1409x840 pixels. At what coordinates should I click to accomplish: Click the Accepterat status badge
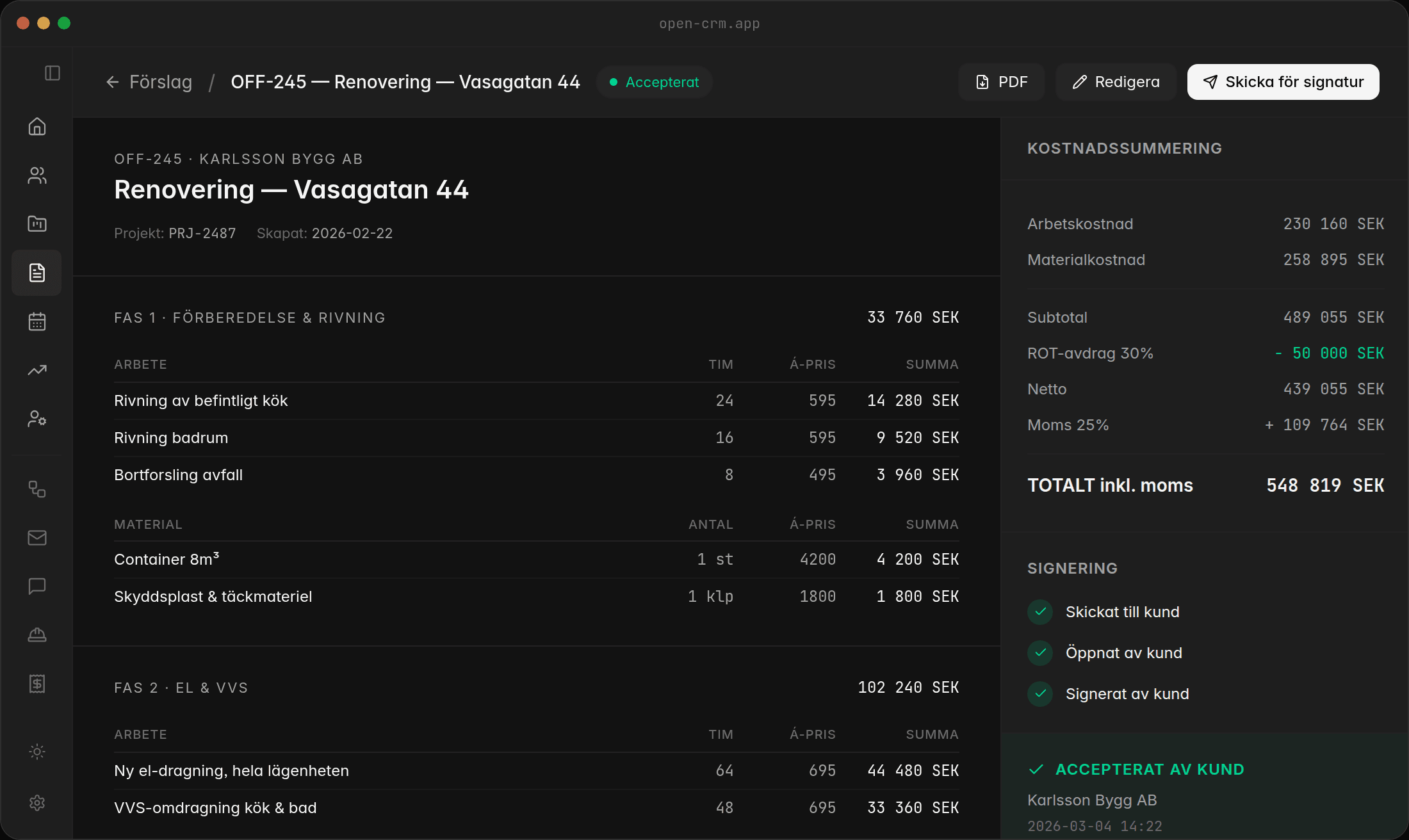(655, 82)
